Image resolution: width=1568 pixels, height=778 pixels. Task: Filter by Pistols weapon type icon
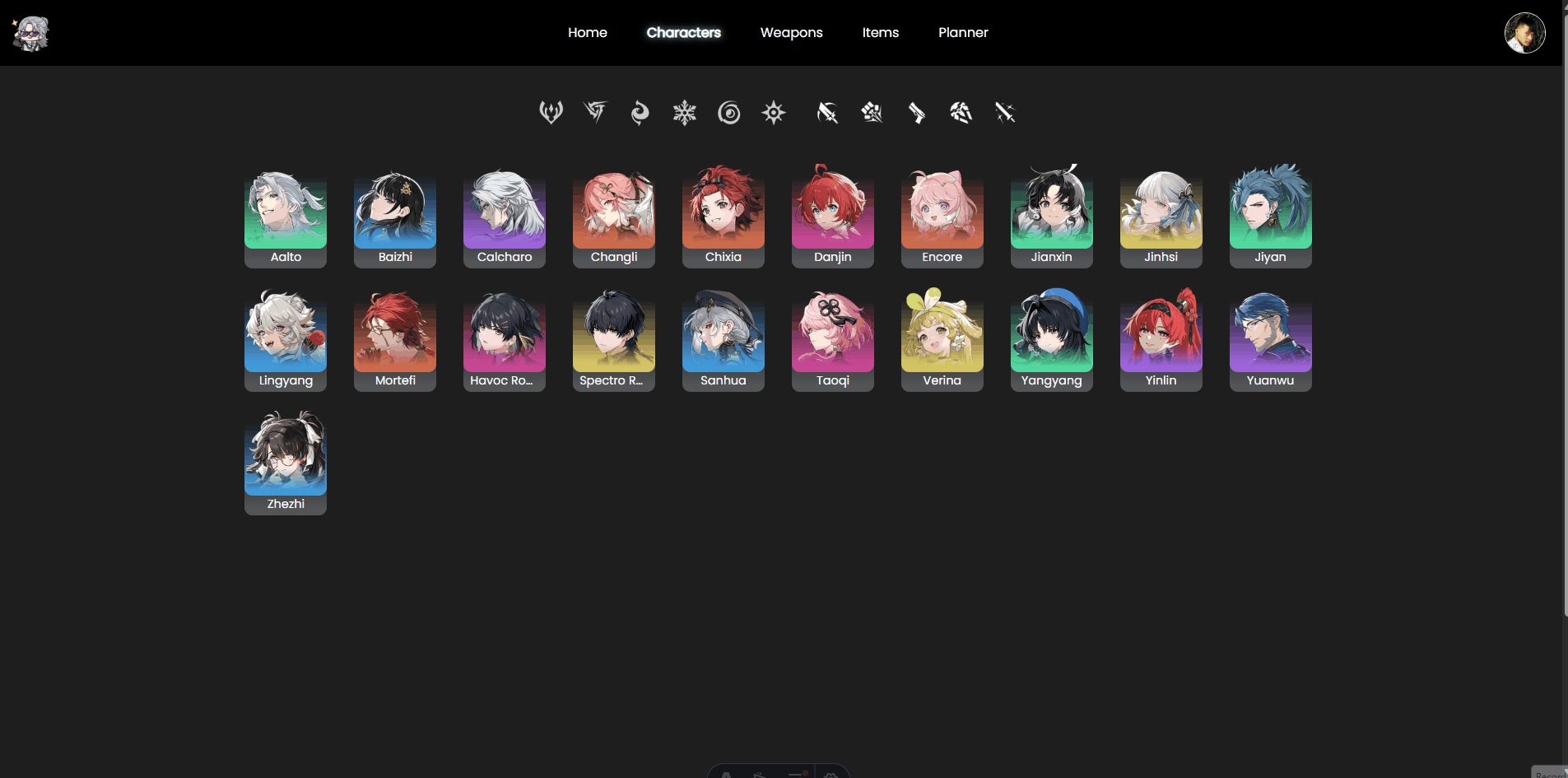pos(916,112)
